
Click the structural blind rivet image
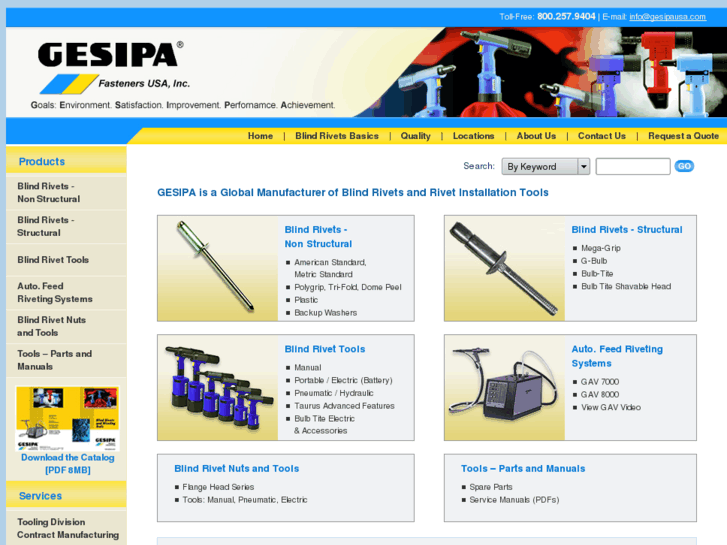click(x=504, y=268)
